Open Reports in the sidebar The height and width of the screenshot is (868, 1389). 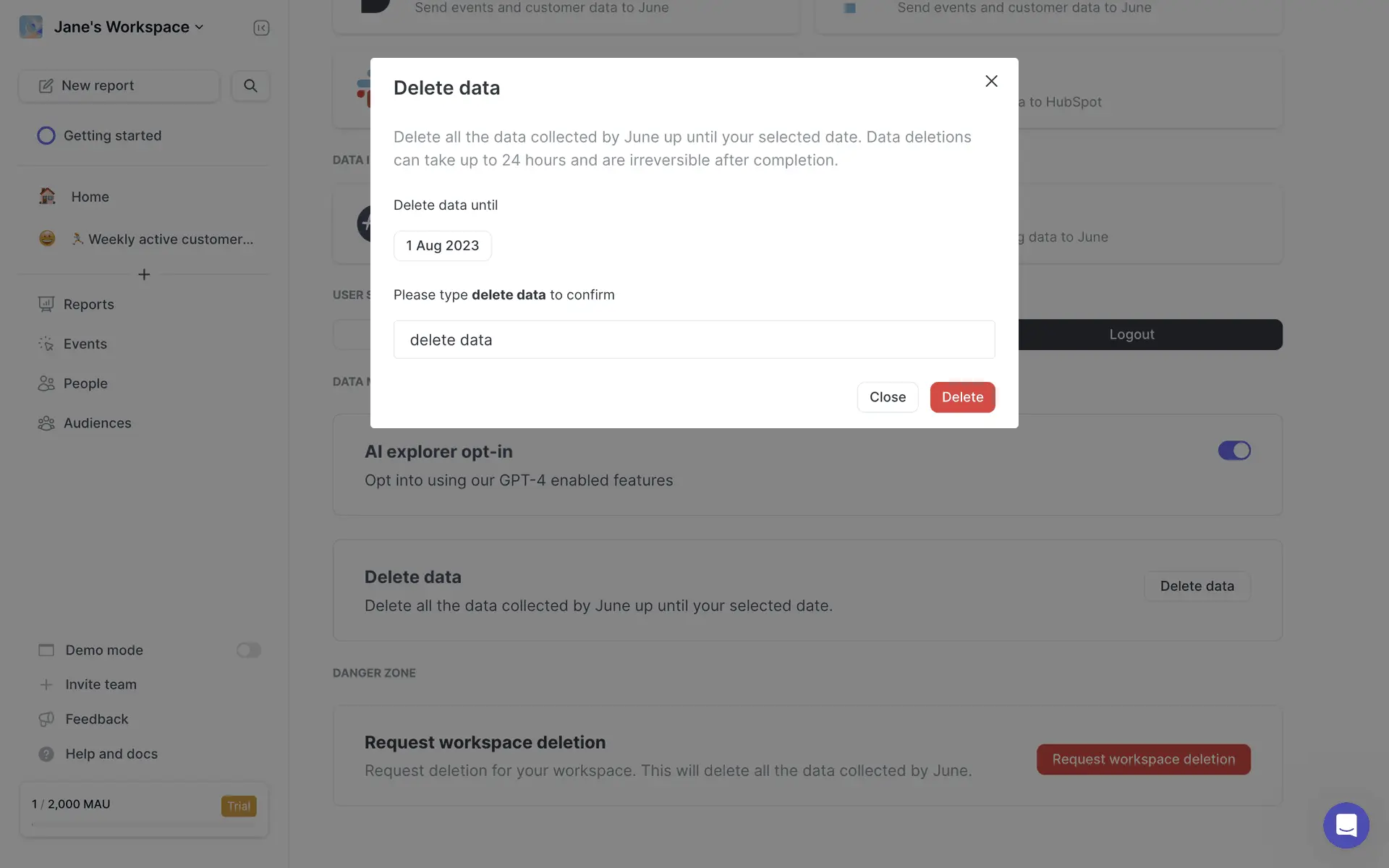click(x=88, y=305)
